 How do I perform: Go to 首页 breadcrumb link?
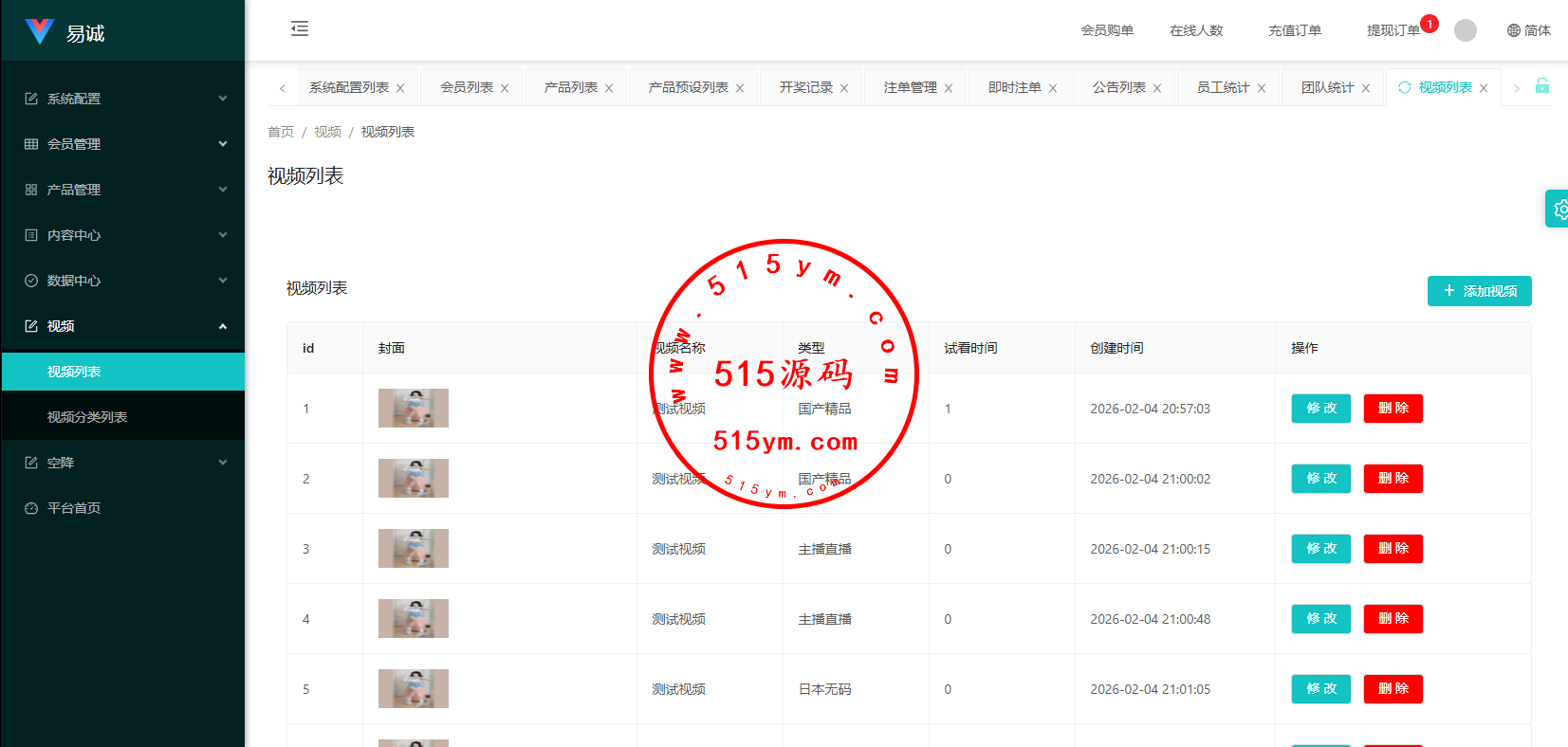281,132
